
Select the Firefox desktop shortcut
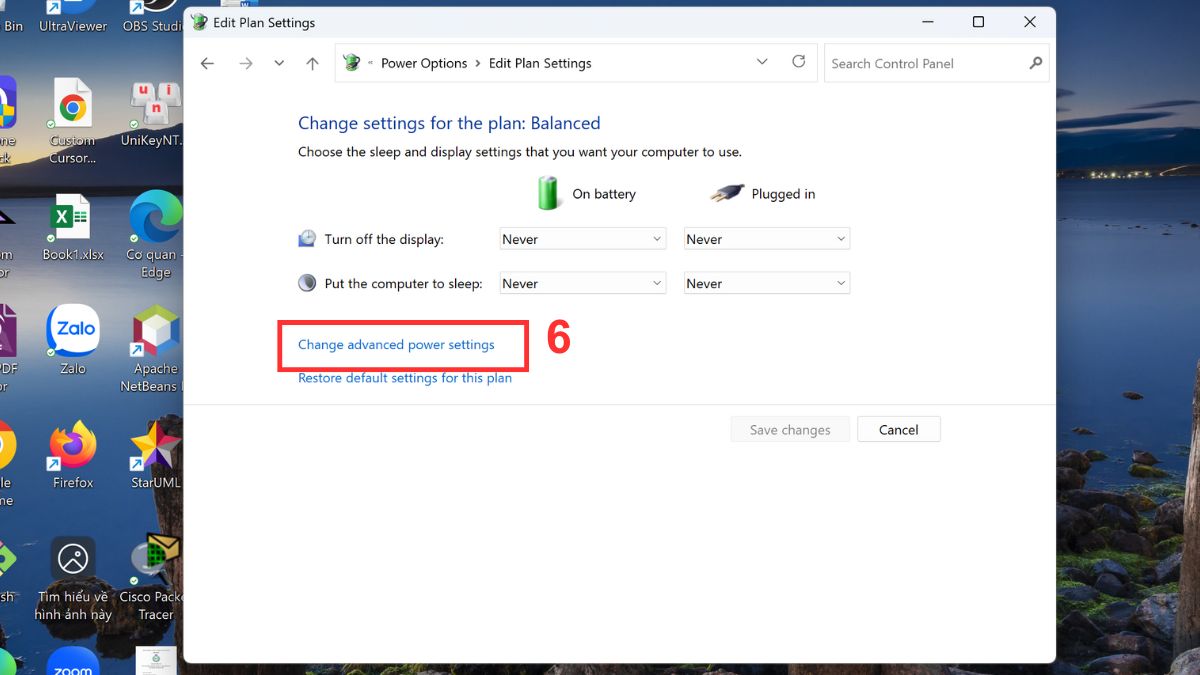click(x=73, y=454)
